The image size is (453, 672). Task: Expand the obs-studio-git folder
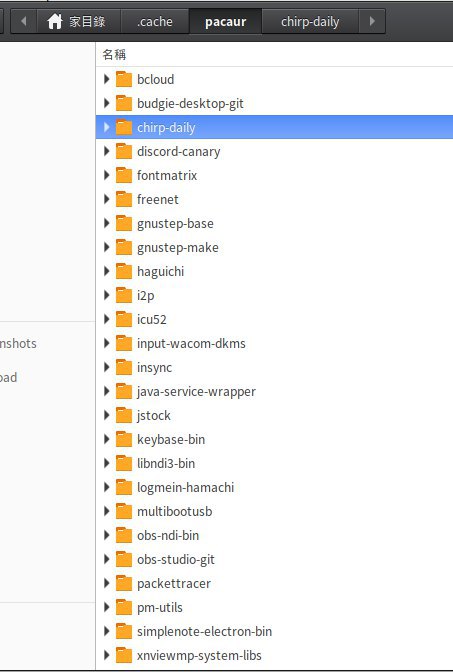(107, 559)
